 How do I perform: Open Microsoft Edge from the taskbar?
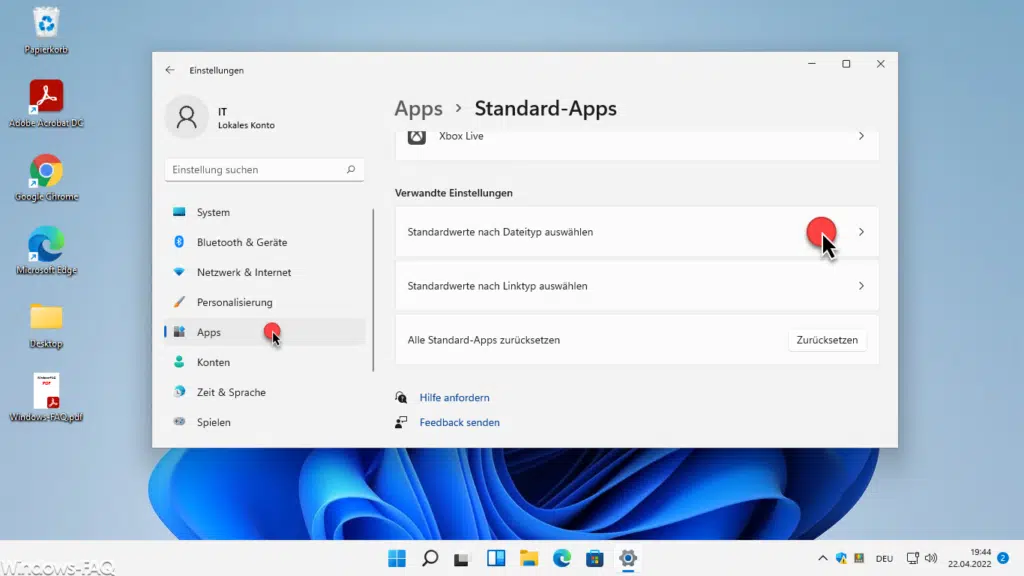tap(562, 558)
